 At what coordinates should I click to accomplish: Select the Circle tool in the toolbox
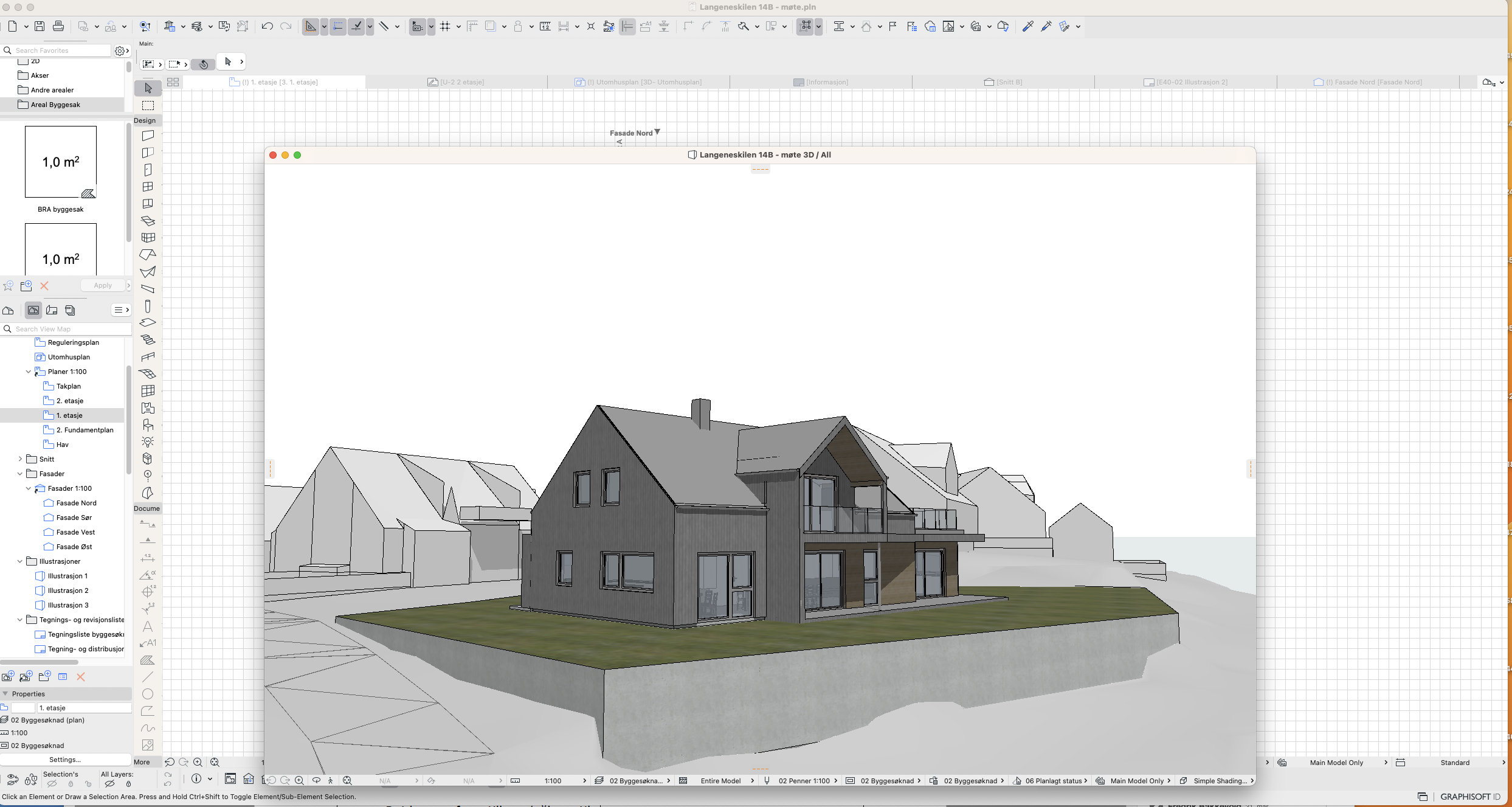pyautogui.click(x=147, y=694)
